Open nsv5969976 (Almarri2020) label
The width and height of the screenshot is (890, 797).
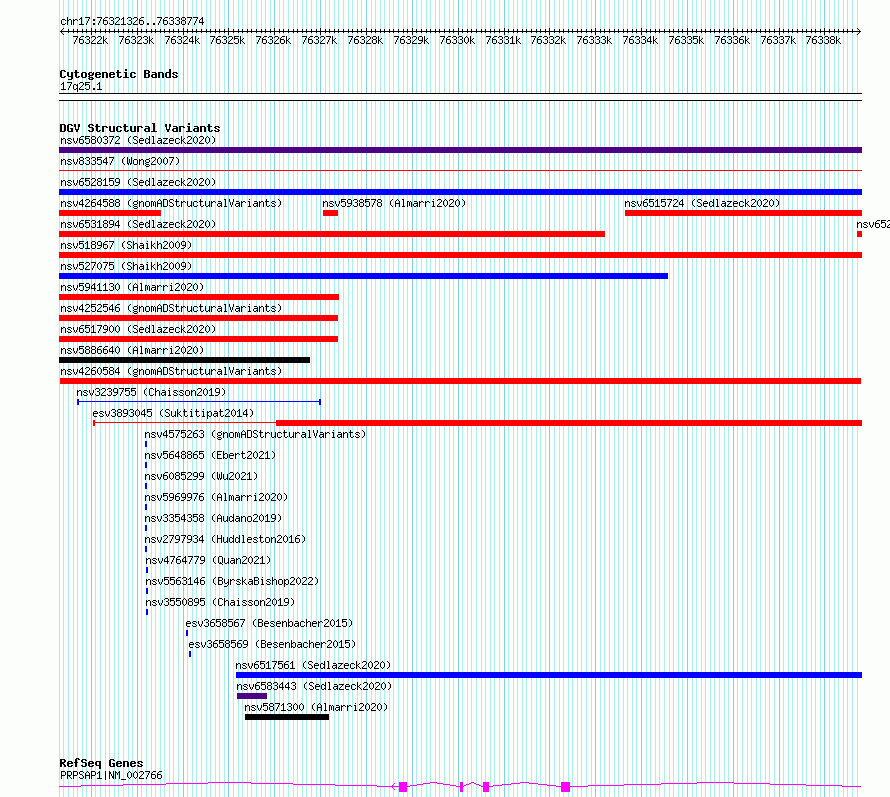tap(216, 497)
